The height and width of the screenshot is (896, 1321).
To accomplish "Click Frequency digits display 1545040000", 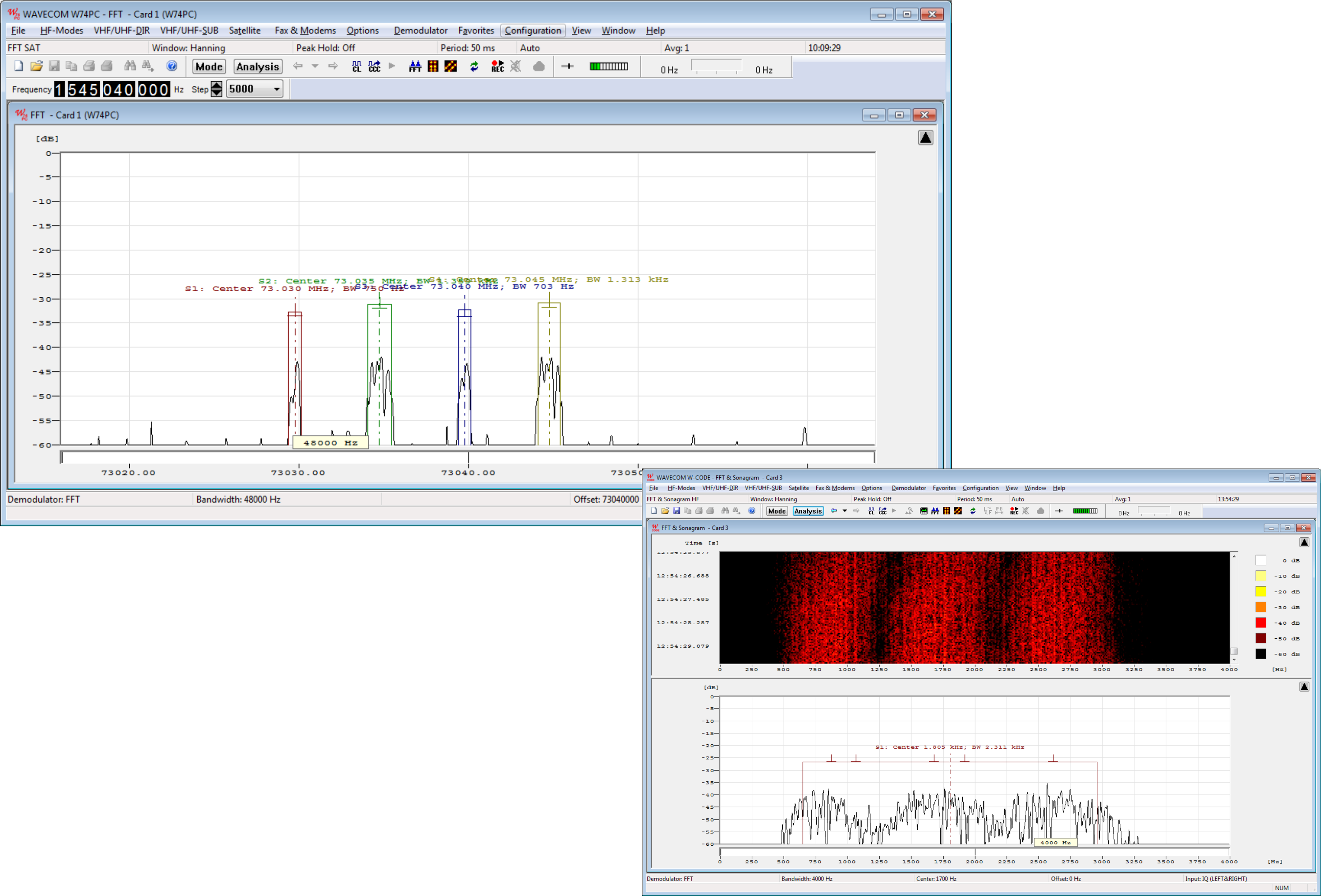I will click(112, 89).
